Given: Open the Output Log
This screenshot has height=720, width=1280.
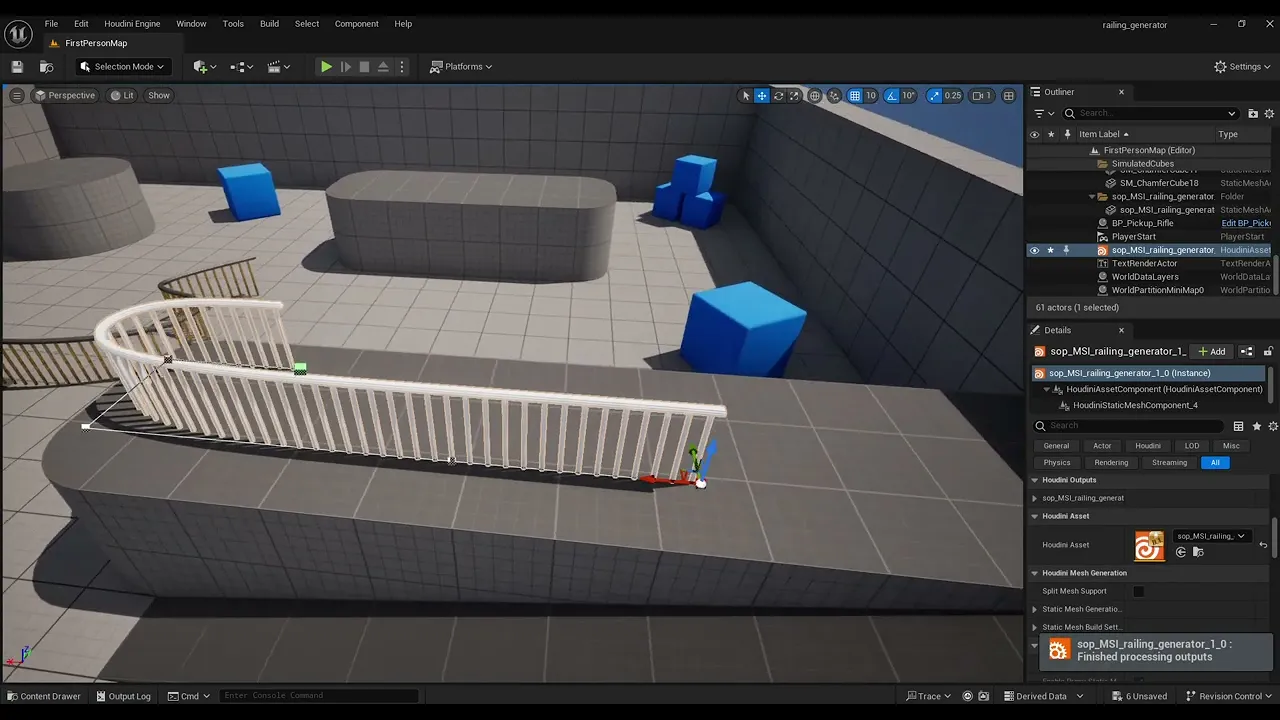Looking at the screenshot, I should [122, 696].
